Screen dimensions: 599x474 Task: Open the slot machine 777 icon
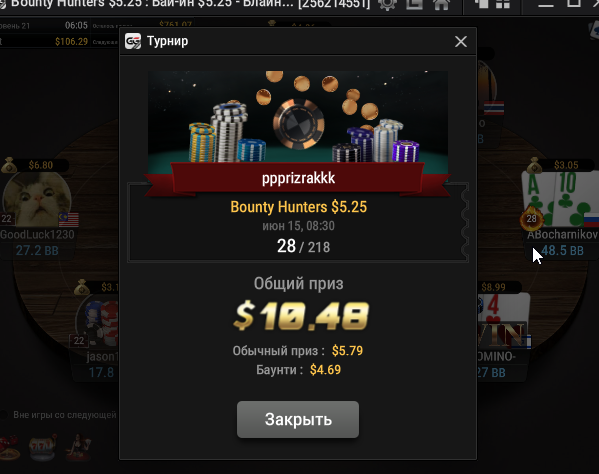[43, 447]
